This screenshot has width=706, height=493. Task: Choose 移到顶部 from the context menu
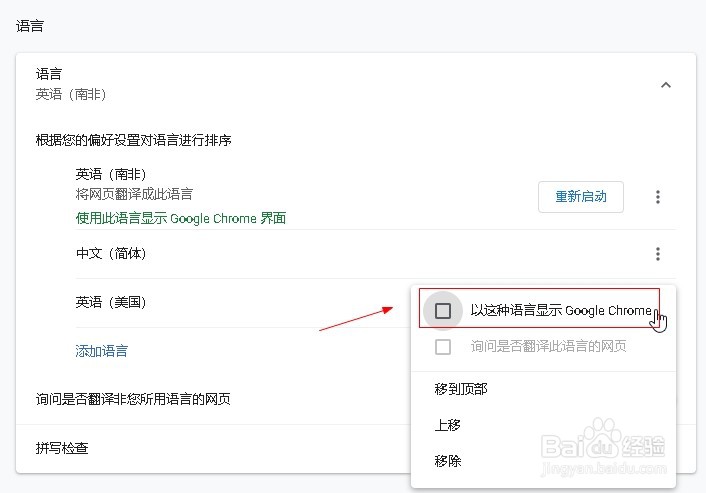(461, 389)
